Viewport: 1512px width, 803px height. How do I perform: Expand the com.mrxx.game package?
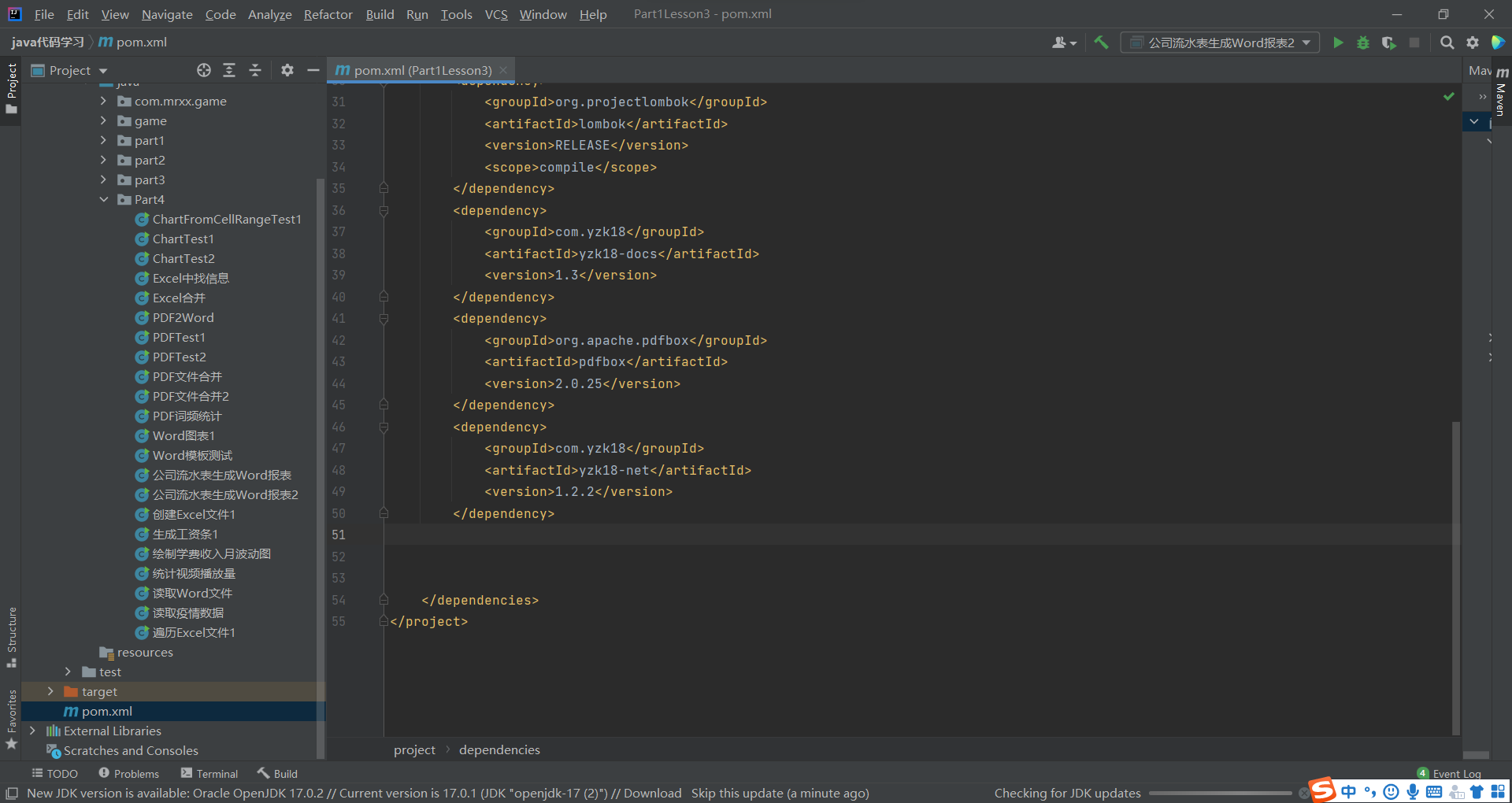click(103, 101)
